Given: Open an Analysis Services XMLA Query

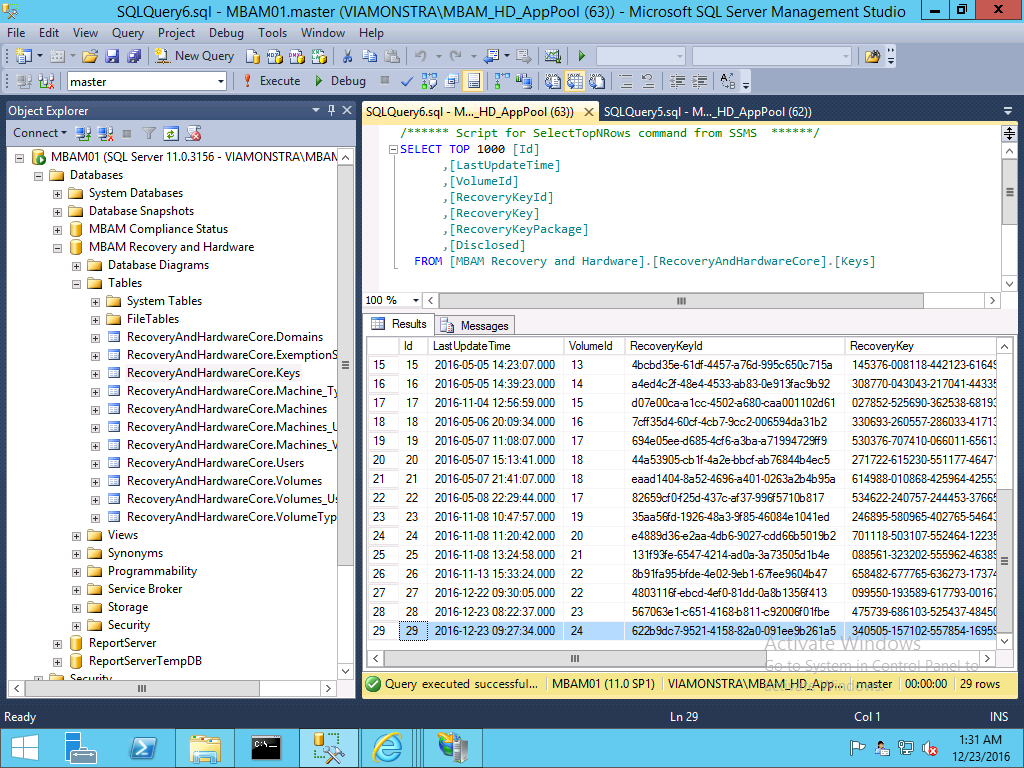Looking at the screenshot, I should coord(319,56).
